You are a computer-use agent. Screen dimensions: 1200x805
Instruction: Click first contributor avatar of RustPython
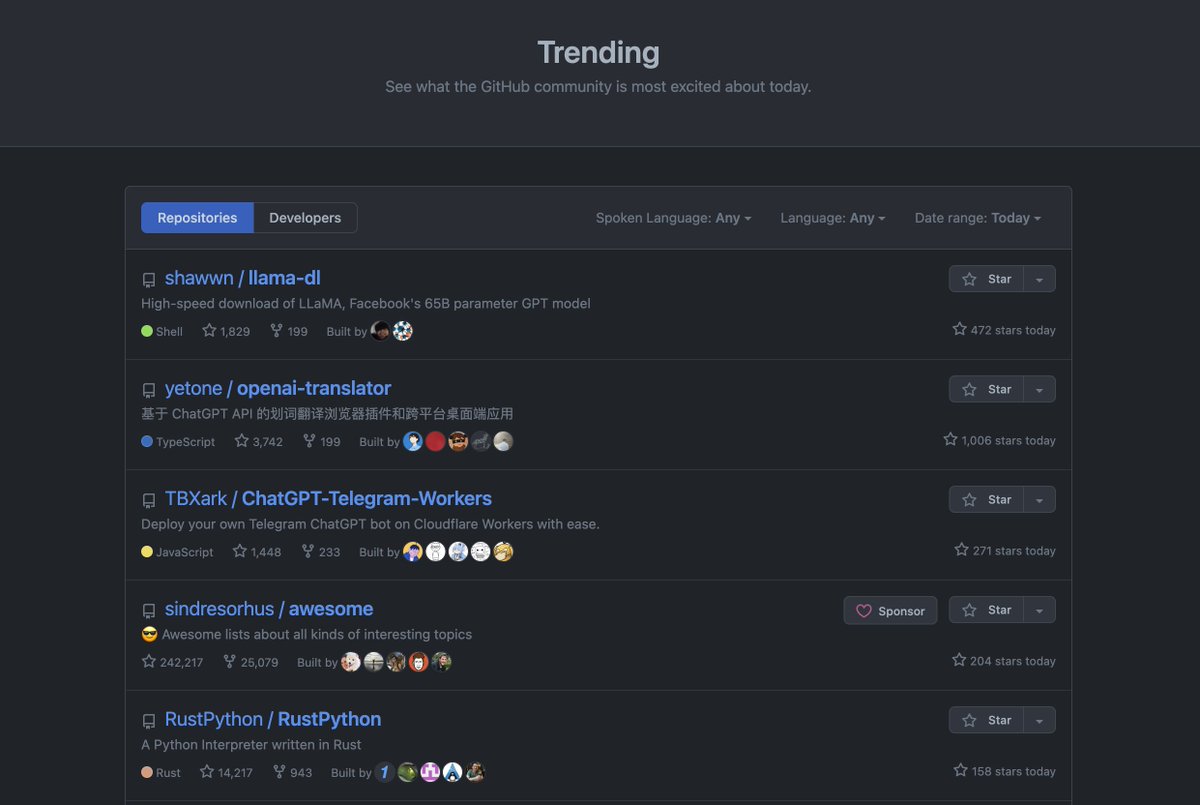[385, 772]
